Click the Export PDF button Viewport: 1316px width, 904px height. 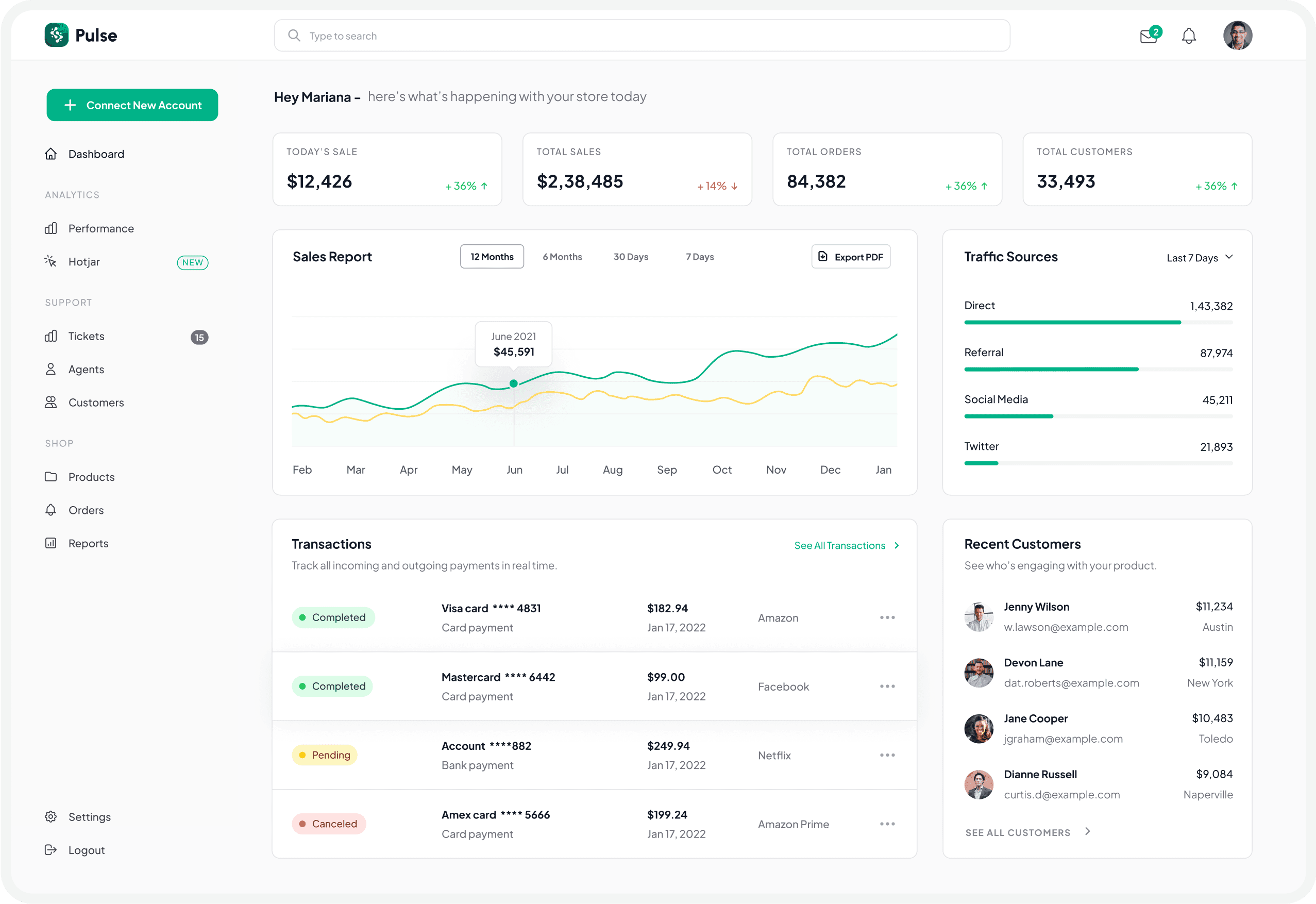point(851,257)
